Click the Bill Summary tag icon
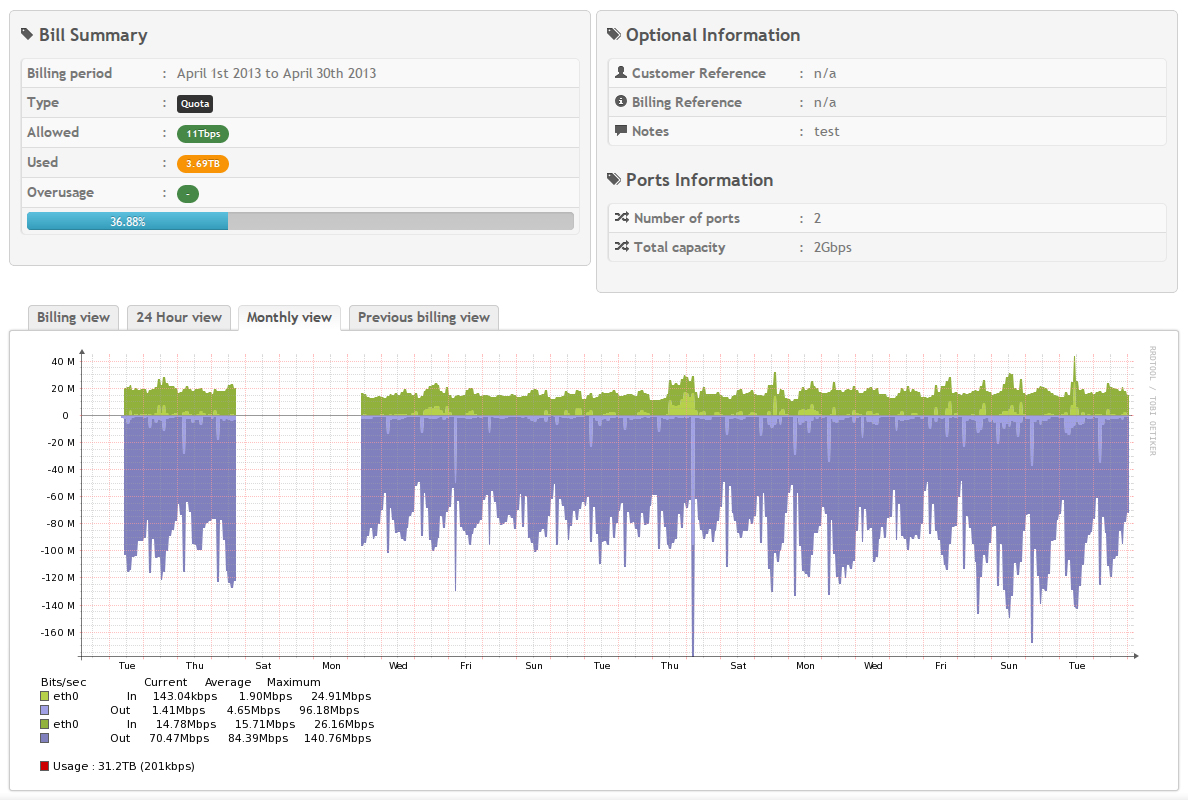The image size is (1188, 800). click(27, 35)
